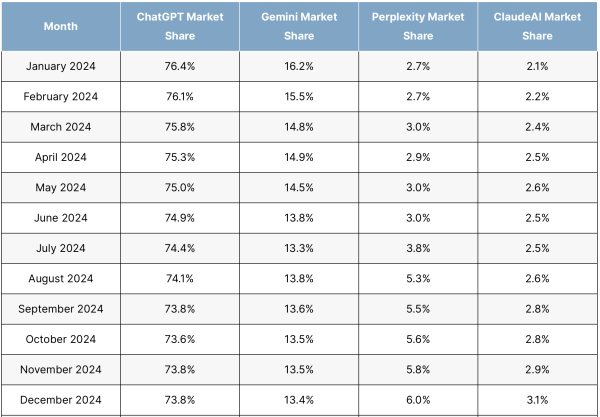Click Perplexity's 3.8% July 2024 cell
The height and width of the screenshot is (417, 600).
point(418,249)
